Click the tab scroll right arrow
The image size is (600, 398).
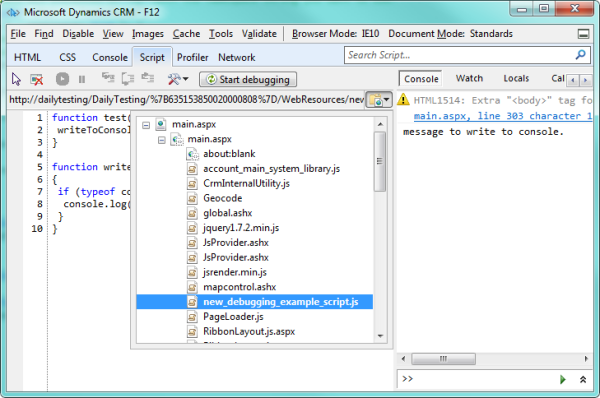tap(585, 80)
